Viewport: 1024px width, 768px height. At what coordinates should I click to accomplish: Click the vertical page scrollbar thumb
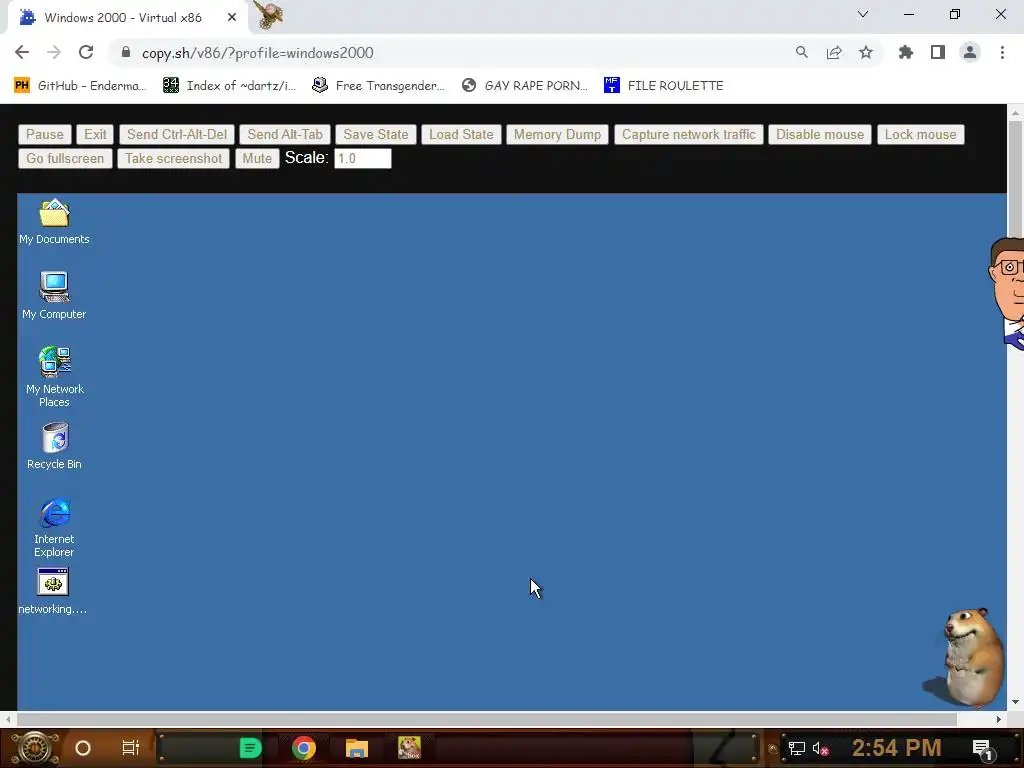(x=1015, y=178)
